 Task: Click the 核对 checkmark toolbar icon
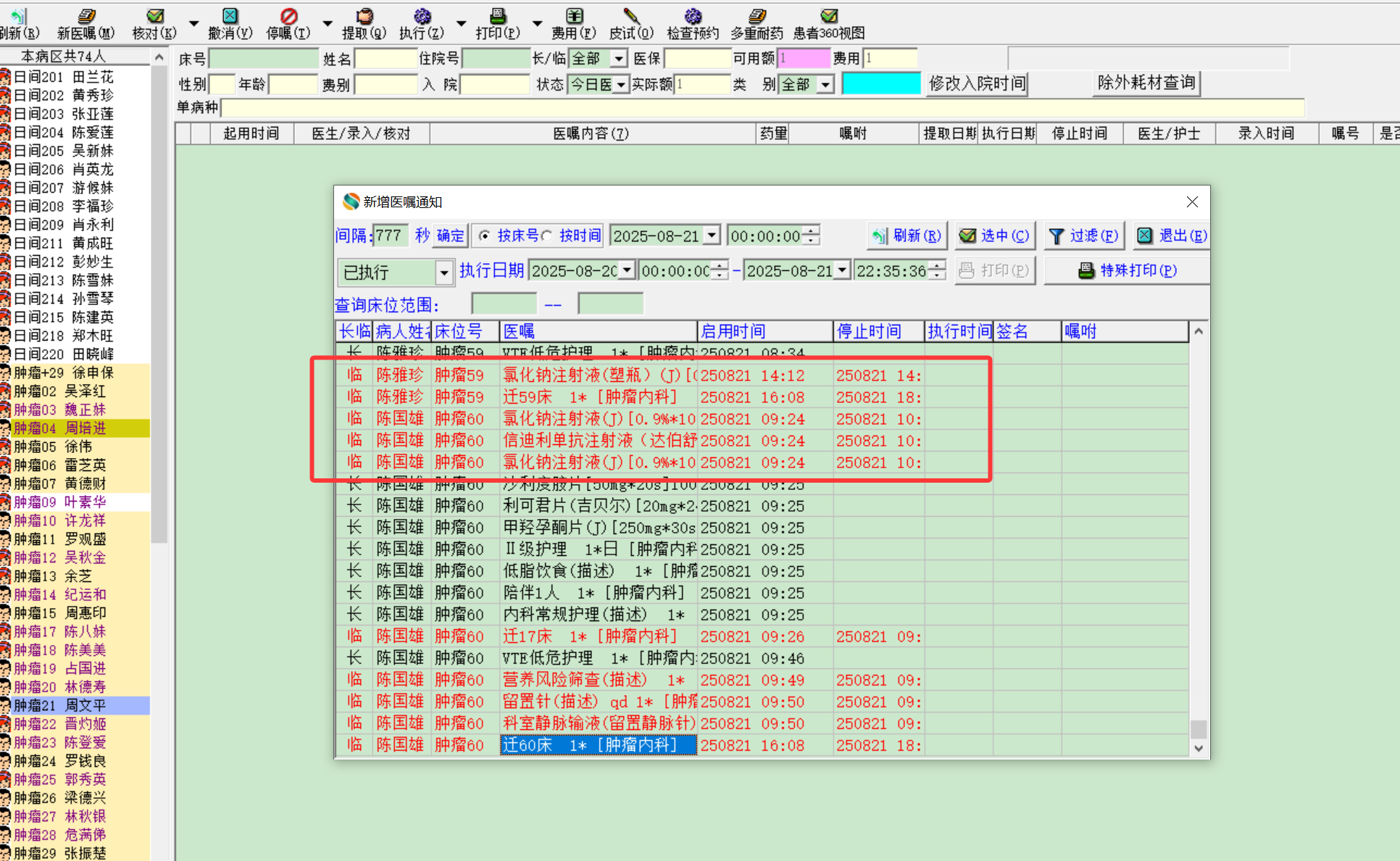coord(154,17)
